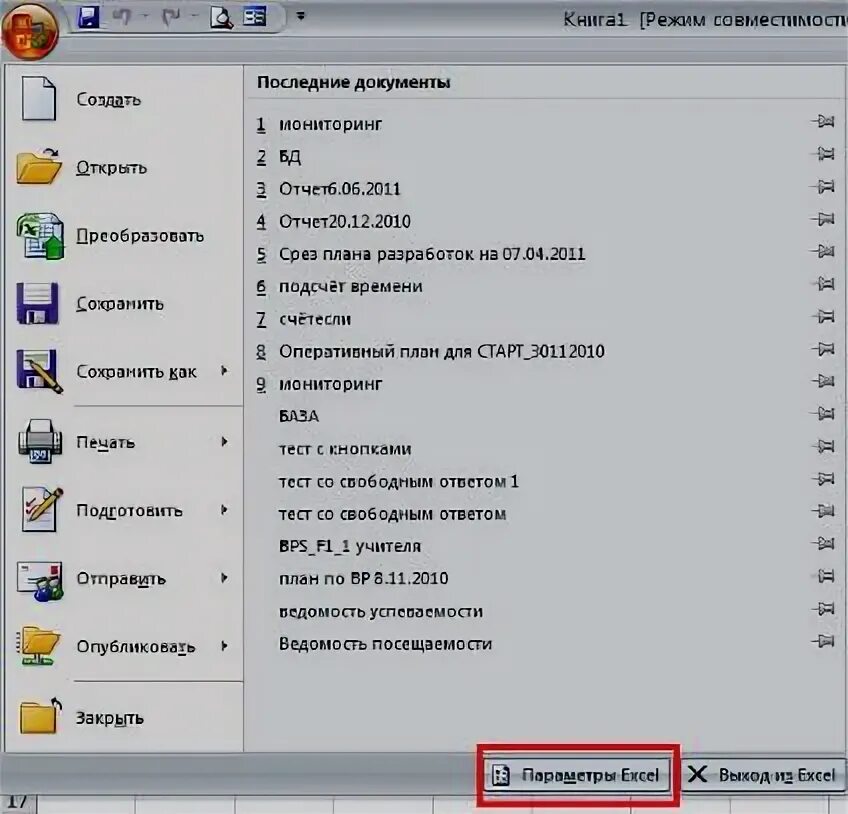
Task: Pin the Ведомость посещаемости document
Action: coord(824,641)
